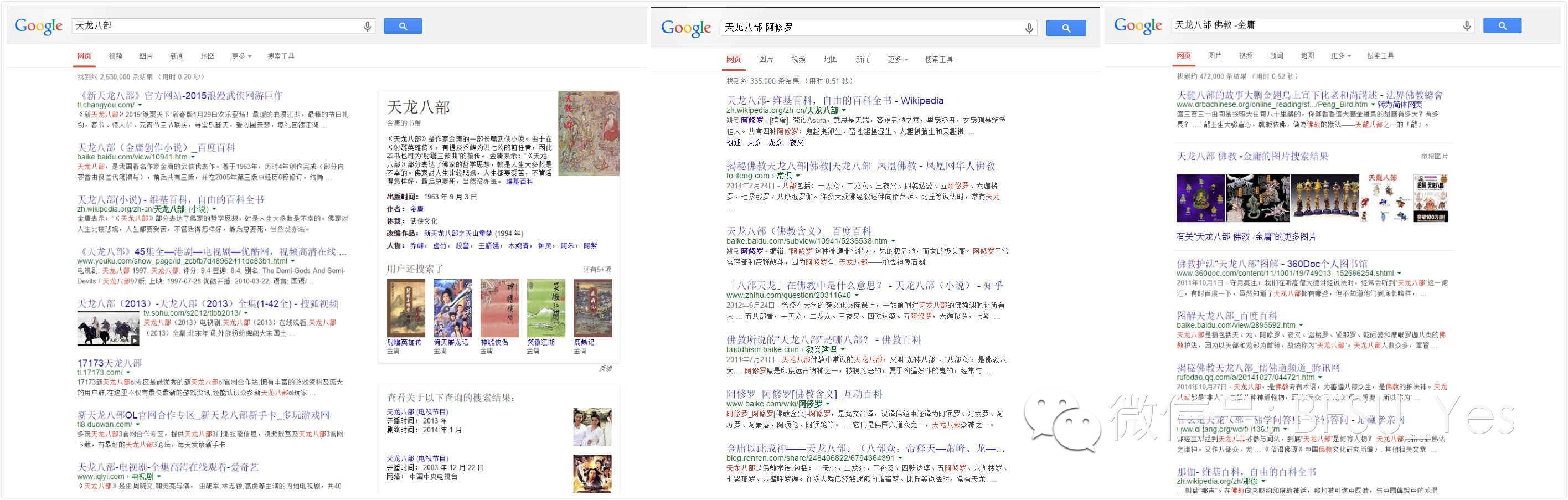Click the character link 乔峰 beside 人物

[416, 246]
